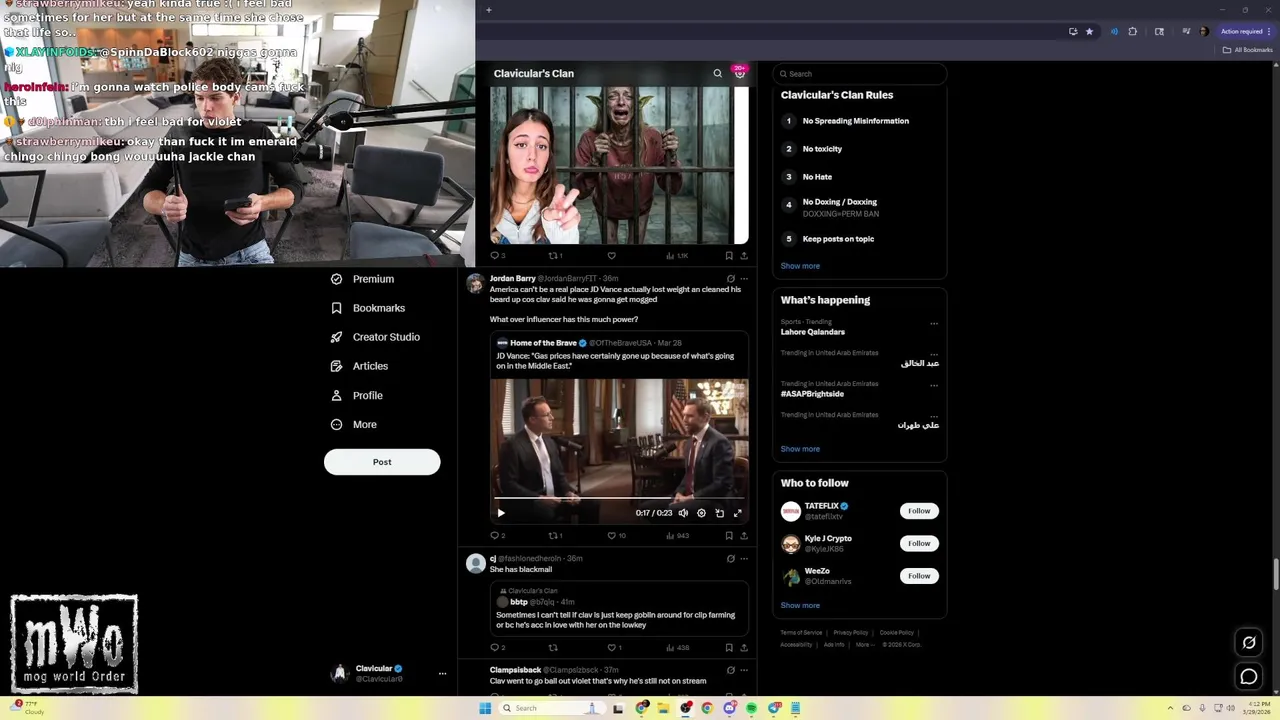Play the JD Vance video
This screenshot has width=1280, height=720.
501,513
